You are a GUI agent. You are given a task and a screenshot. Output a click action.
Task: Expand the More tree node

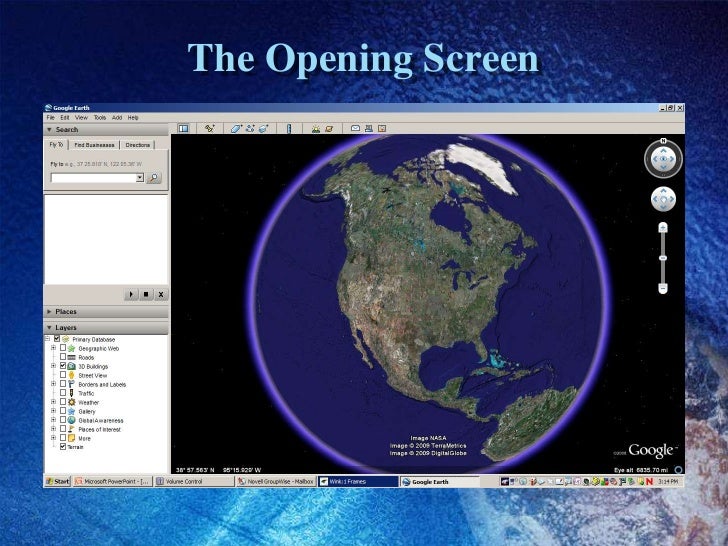coord(53,438)
